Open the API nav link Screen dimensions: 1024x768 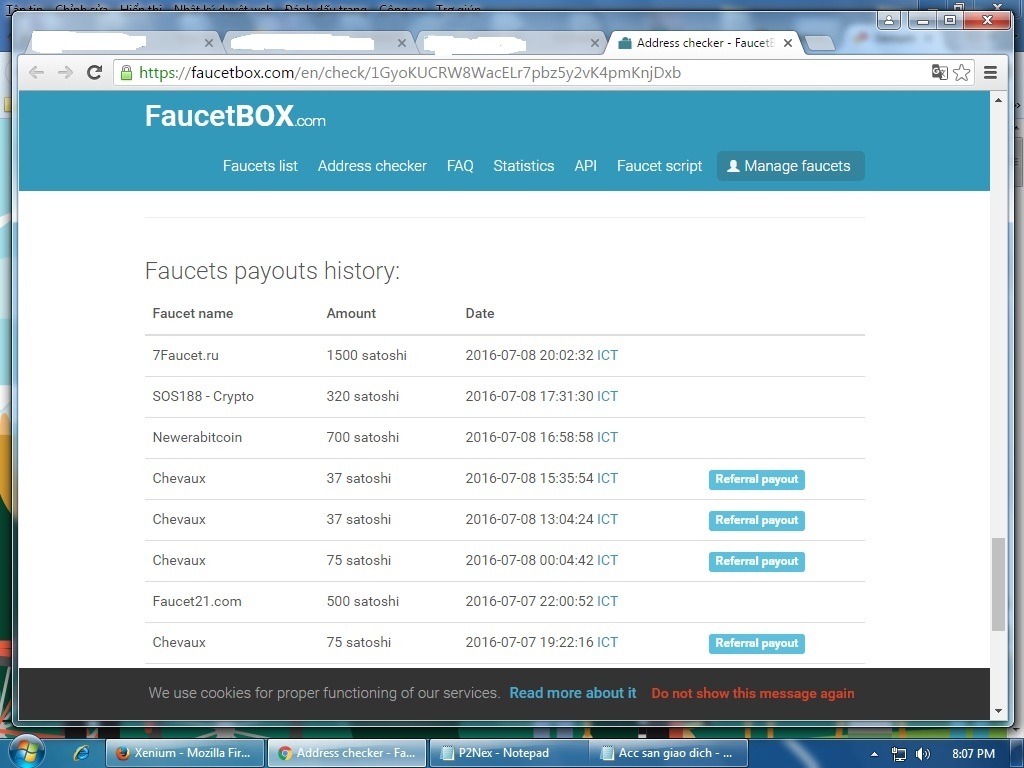[586, 166]
